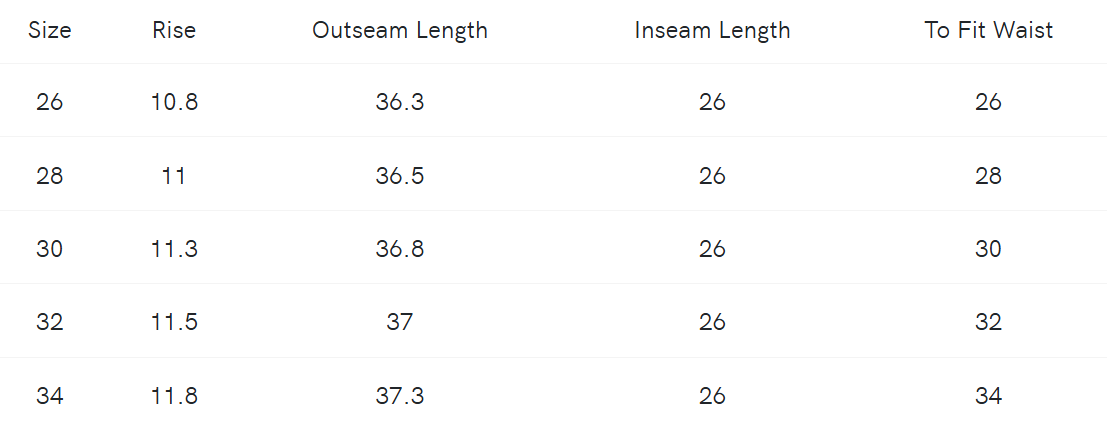Click the 11.8 rise cell
The width and height of the screenshot is (1107, 426).
point(174,396)
